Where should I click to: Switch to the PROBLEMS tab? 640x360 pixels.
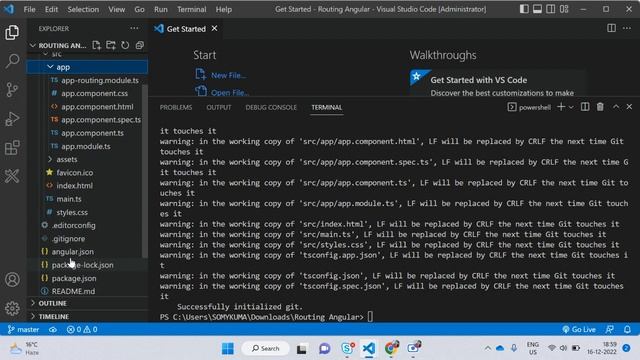click(x=176, y=107)
